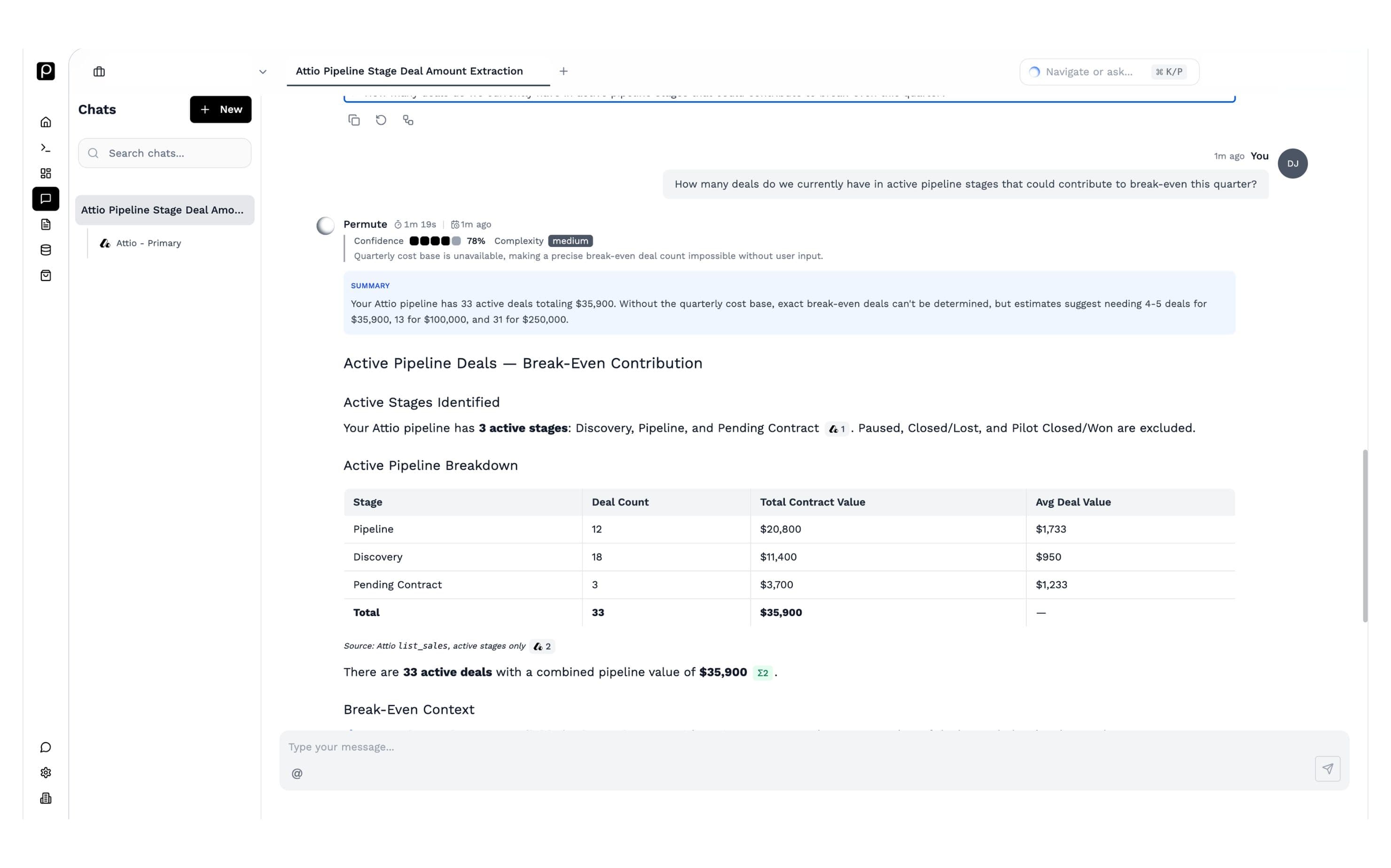Add a new tab with plus icon

563,71
